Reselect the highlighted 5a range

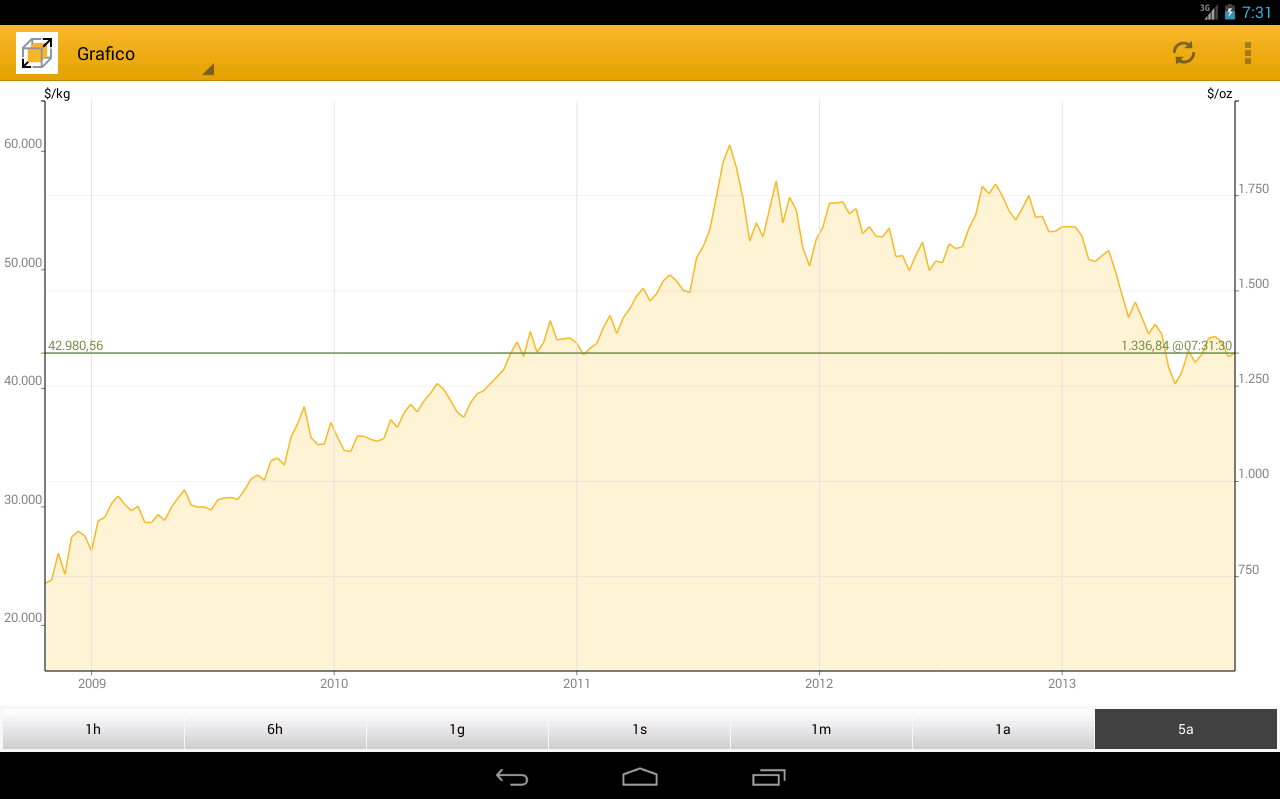pos(1186,729)
